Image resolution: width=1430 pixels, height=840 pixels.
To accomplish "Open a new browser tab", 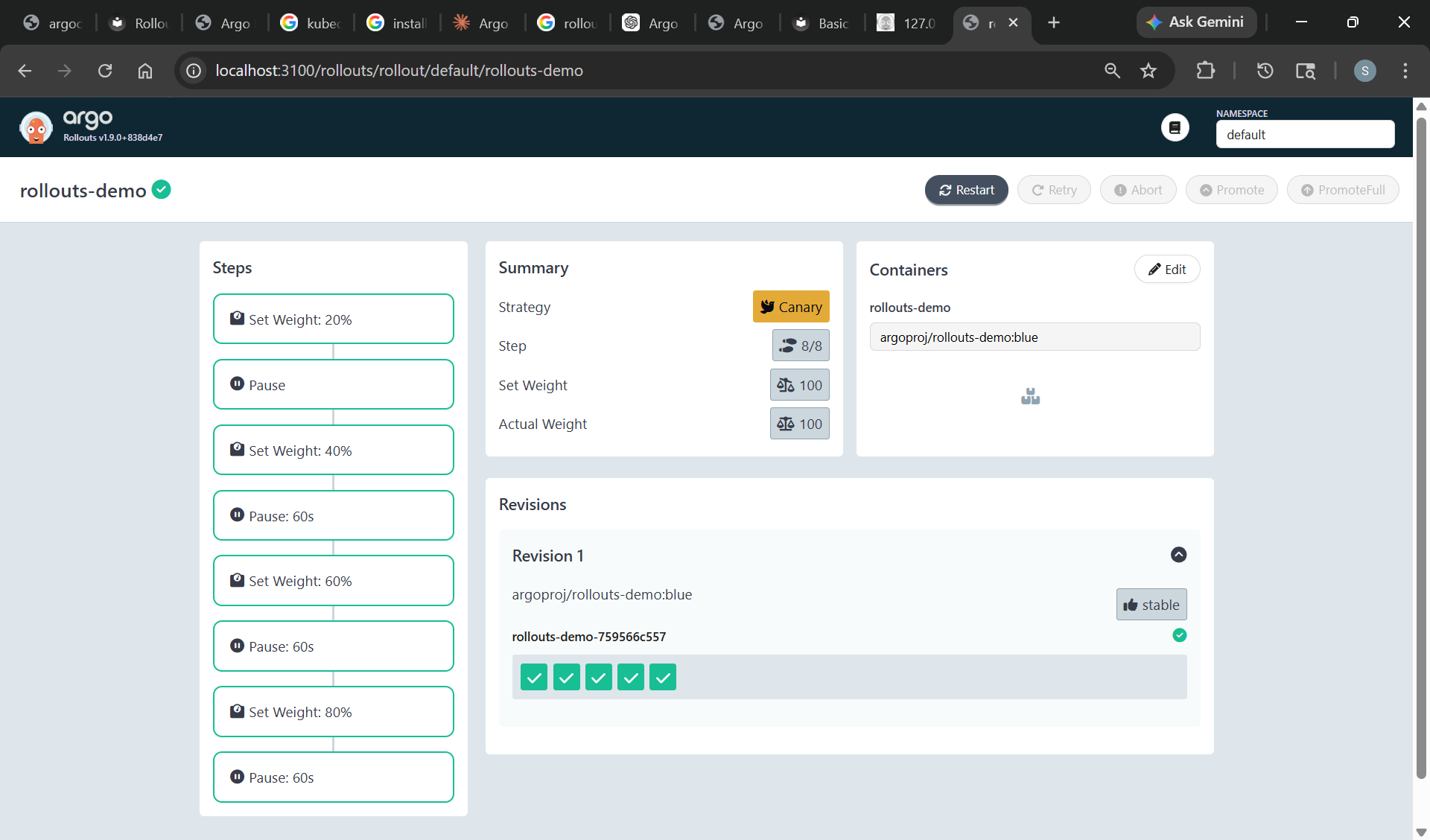I will click(x=1053, y=22).
